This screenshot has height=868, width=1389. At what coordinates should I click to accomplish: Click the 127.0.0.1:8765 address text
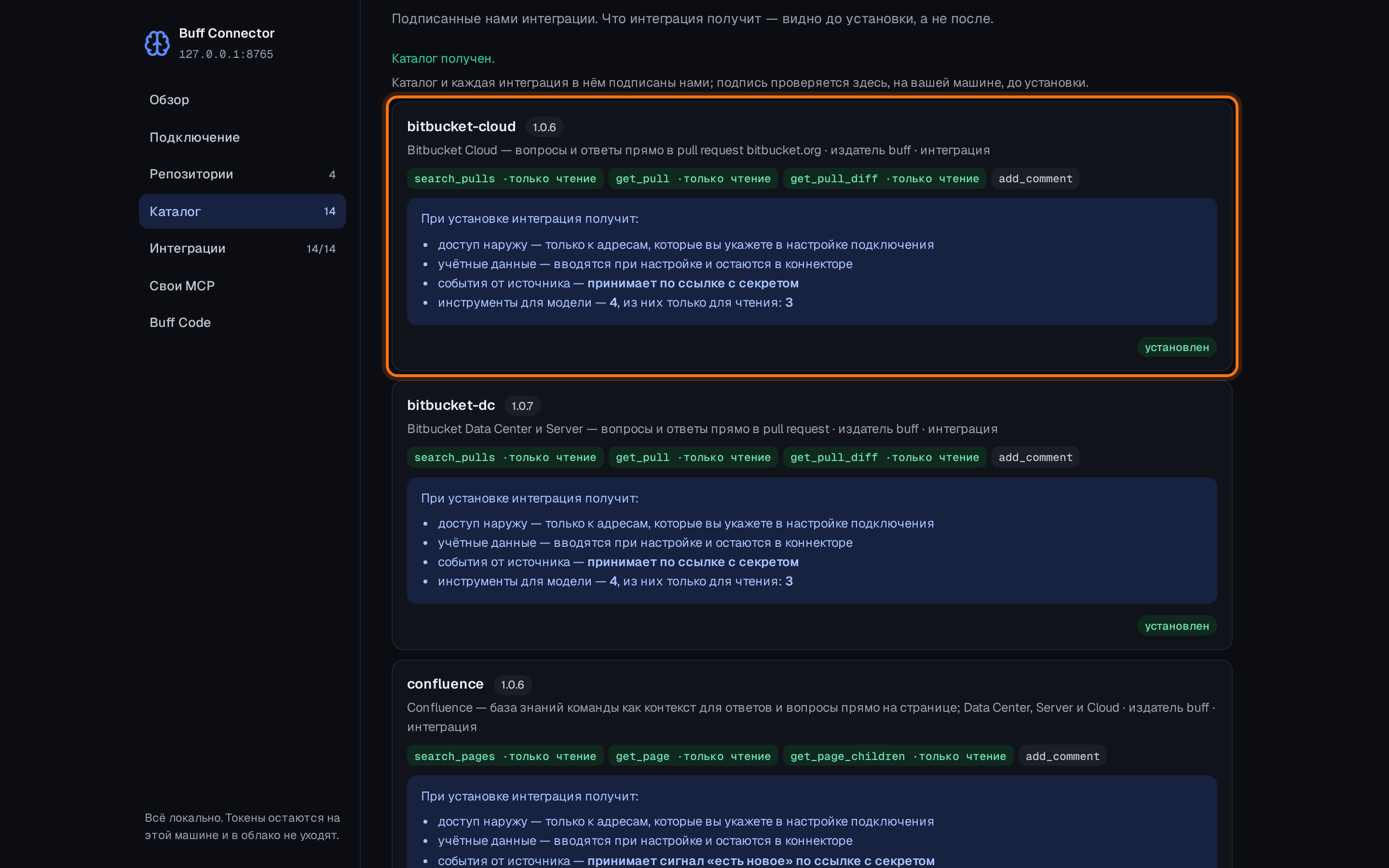click(x=226, y=54)
